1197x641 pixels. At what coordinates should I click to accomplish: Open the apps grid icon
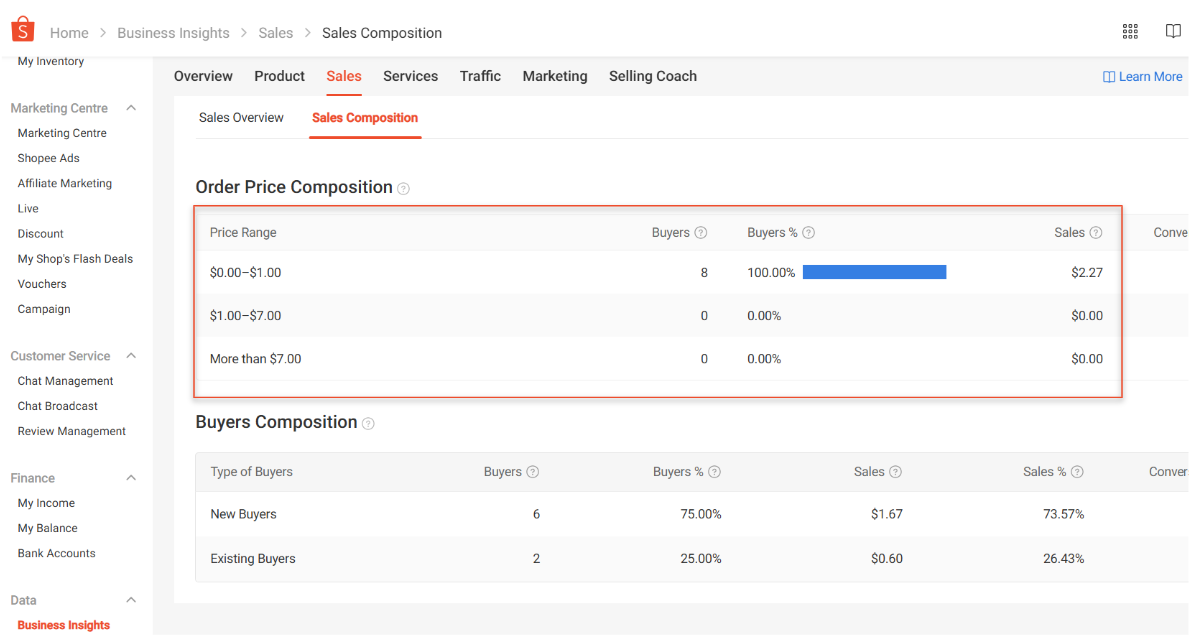pos(1130,32)
